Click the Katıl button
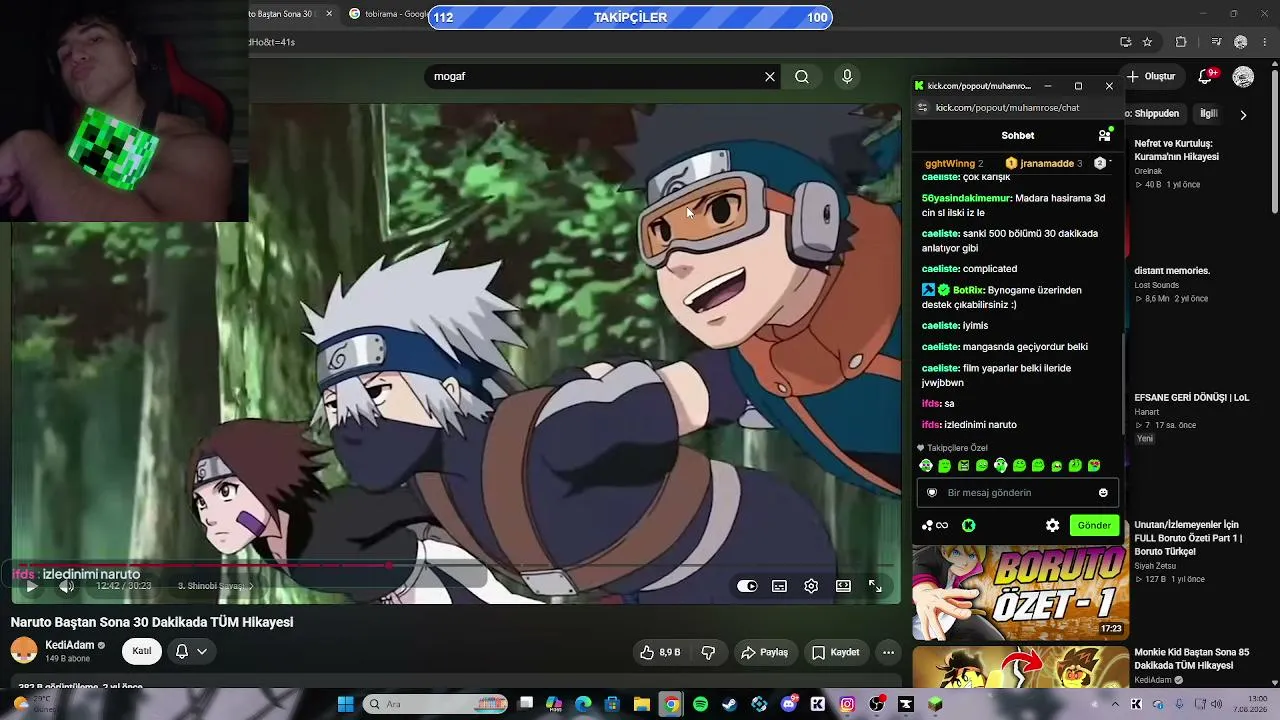Image resolution: width=1280 pixels, height=720 pixels. point(142,651)
